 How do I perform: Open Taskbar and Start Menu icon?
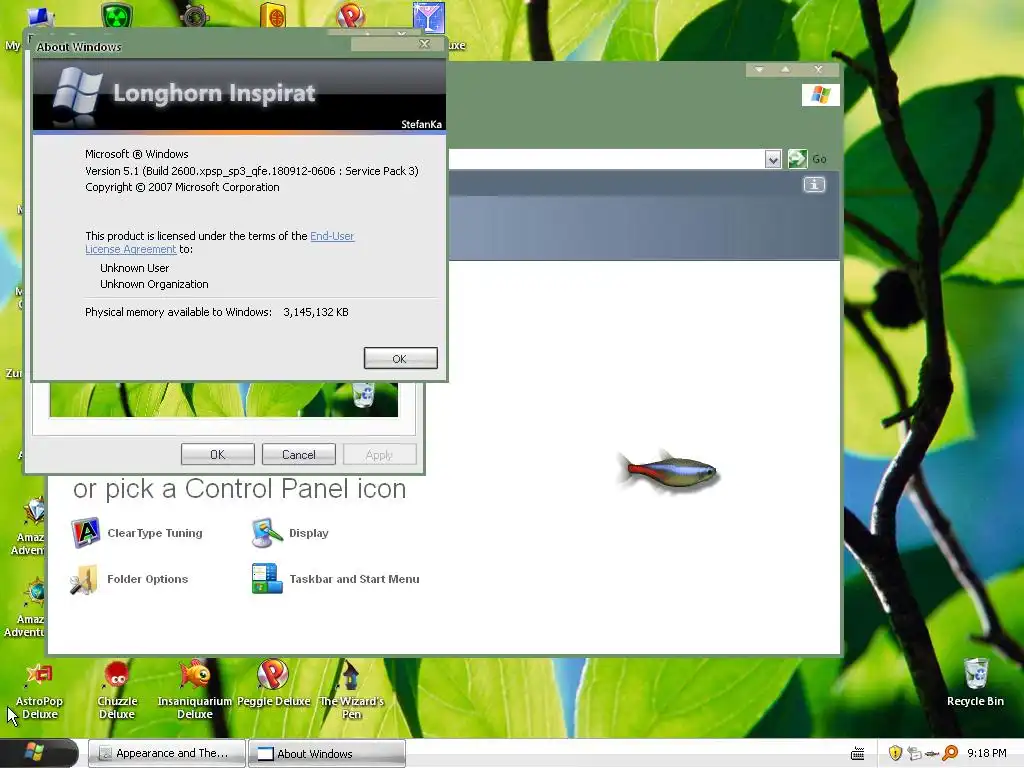tap(336, 579)
